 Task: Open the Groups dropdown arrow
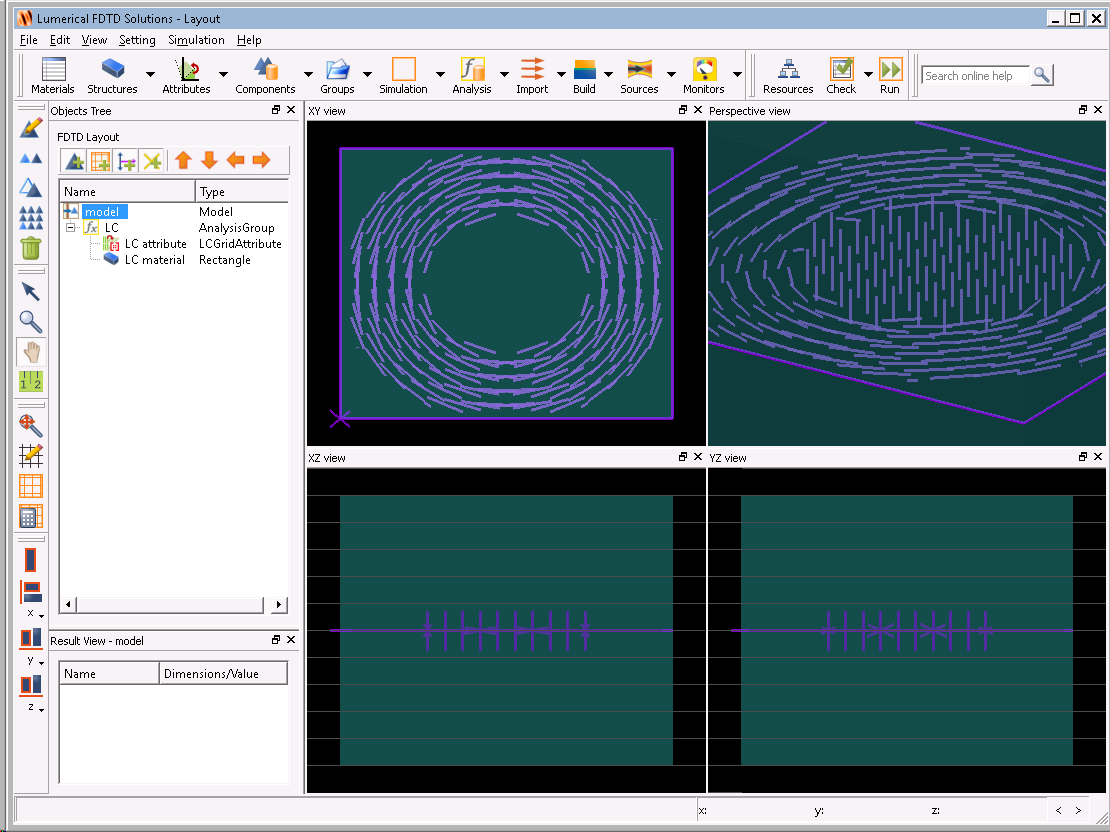click(x=367, y=74)
